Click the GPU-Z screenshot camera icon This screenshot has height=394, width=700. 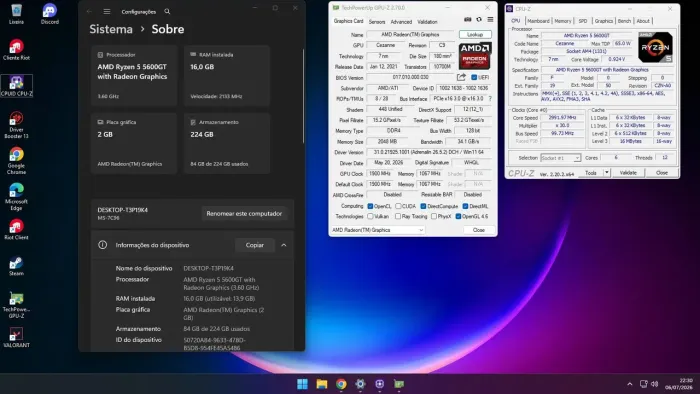(467, 20)
